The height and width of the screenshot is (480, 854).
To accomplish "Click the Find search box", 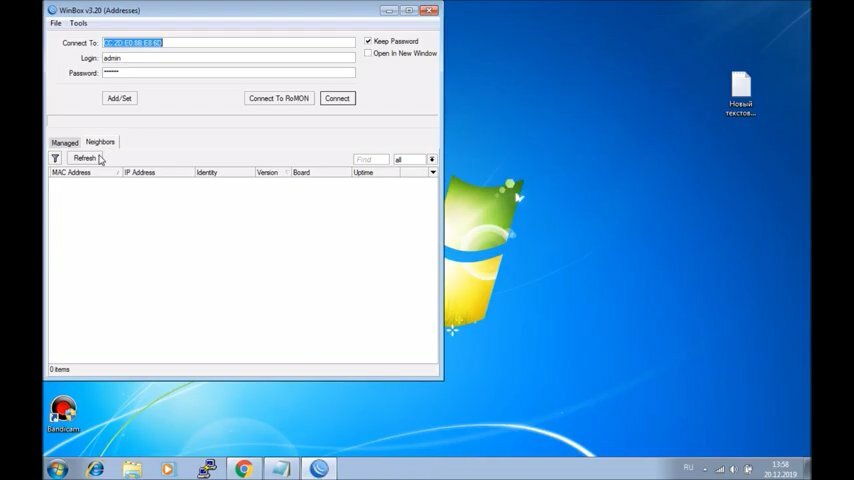I will pyautogui.click(x=371, y=160).
